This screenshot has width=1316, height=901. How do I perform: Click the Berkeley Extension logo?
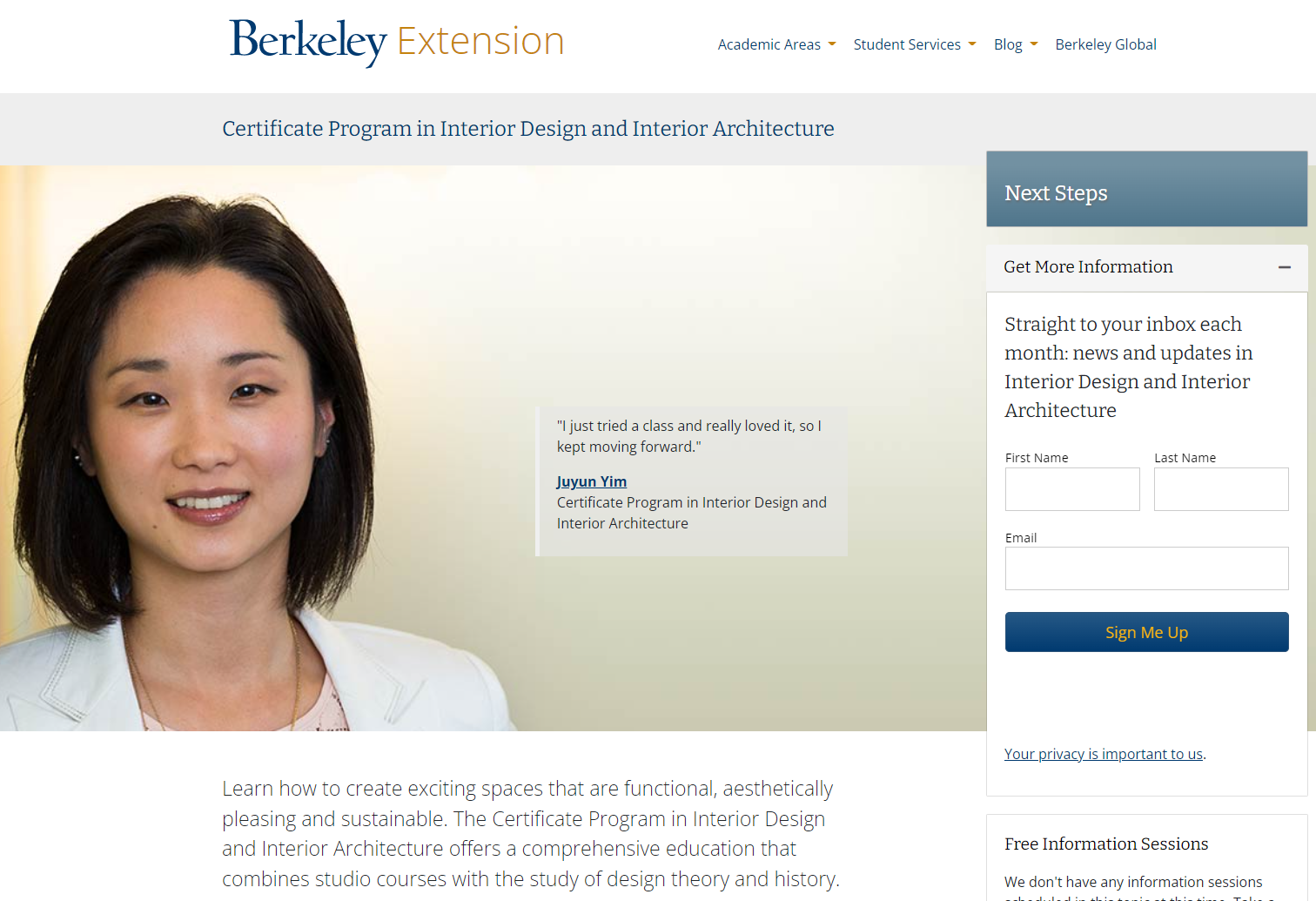coord(397,42)
